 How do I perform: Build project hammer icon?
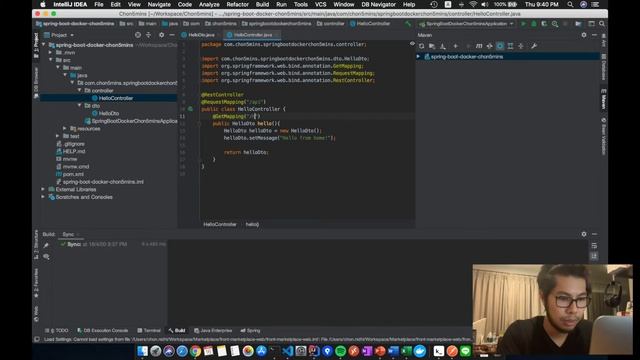point(407,24)
